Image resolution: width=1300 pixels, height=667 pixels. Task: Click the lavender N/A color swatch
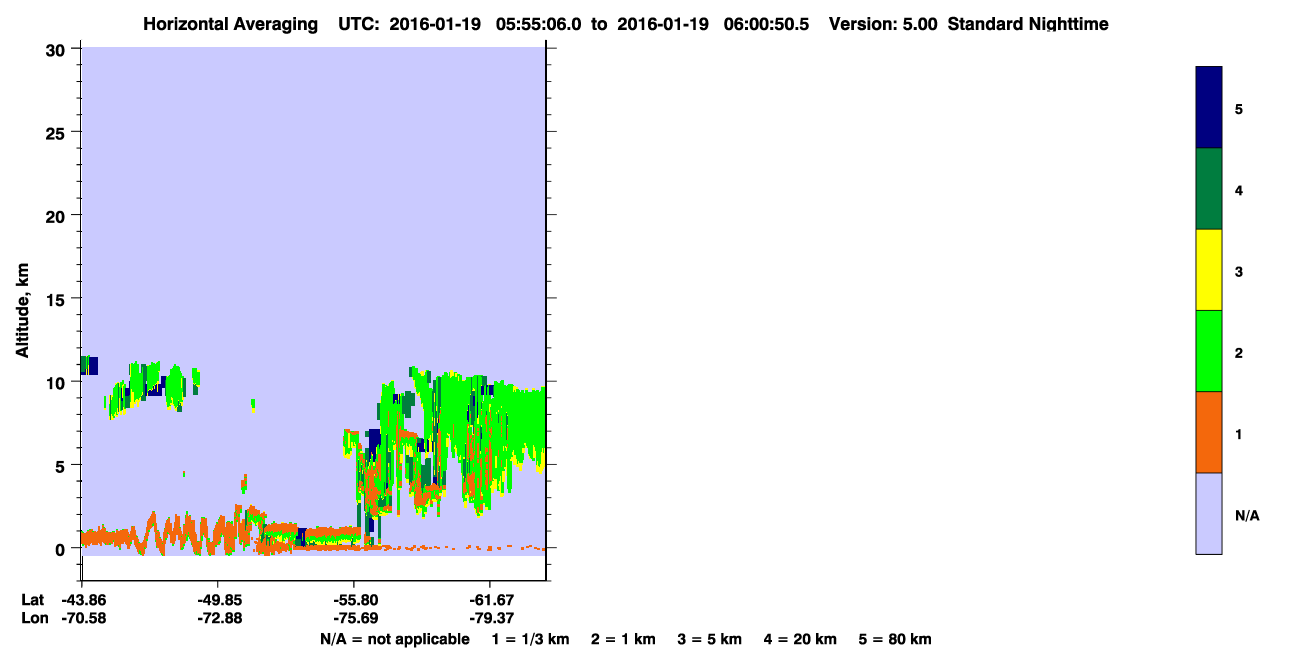click(x=1209, y=513)
